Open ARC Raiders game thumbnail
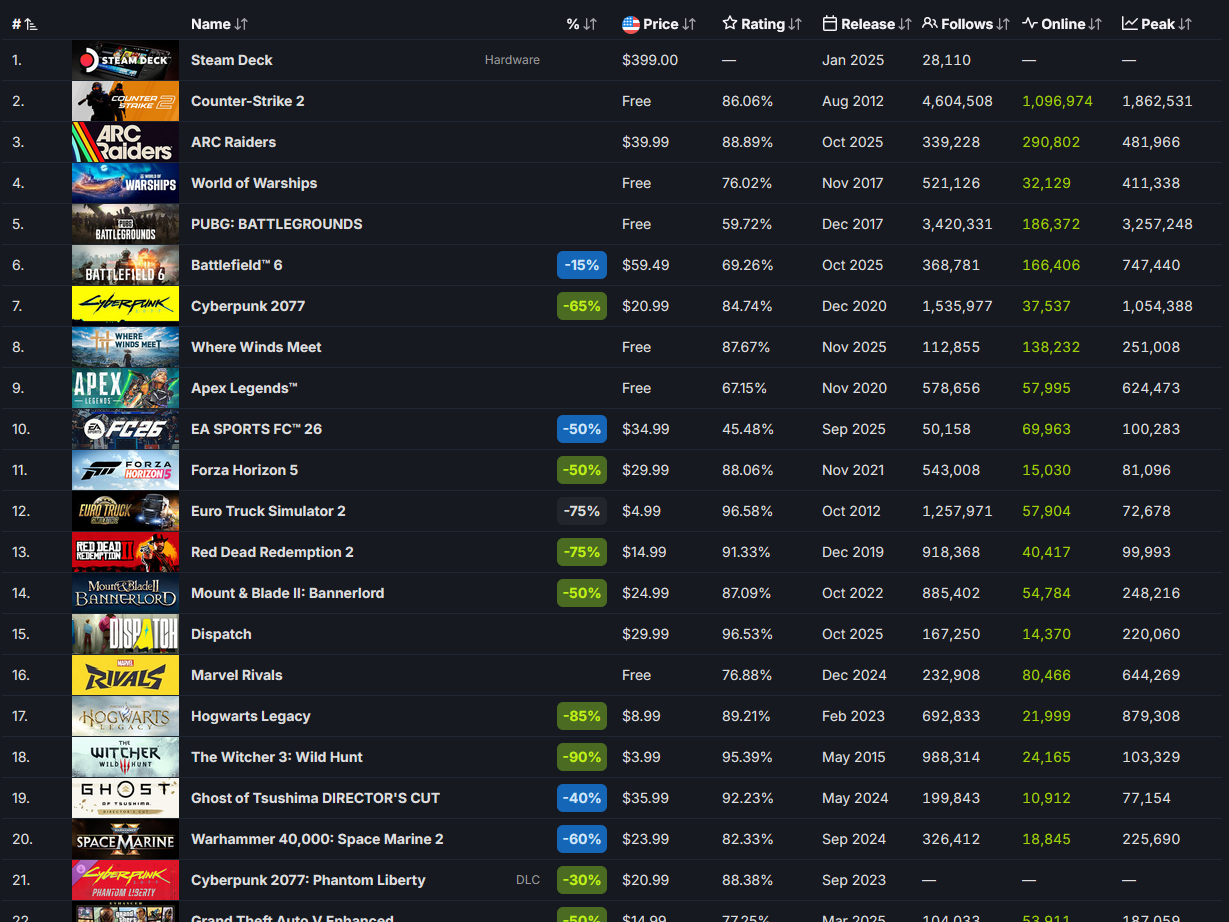 pos(125,142)
